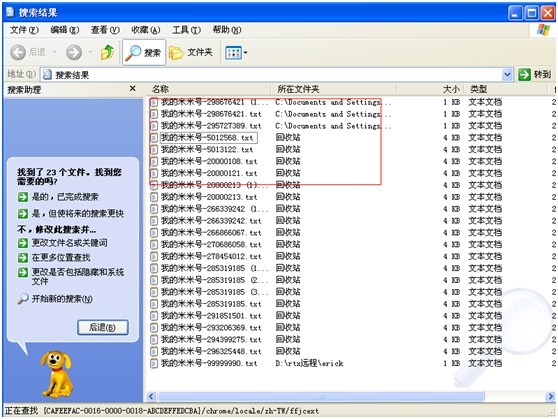Click the horizontal scrollbar thumb

pyautogui.click(x=321, y=396)
